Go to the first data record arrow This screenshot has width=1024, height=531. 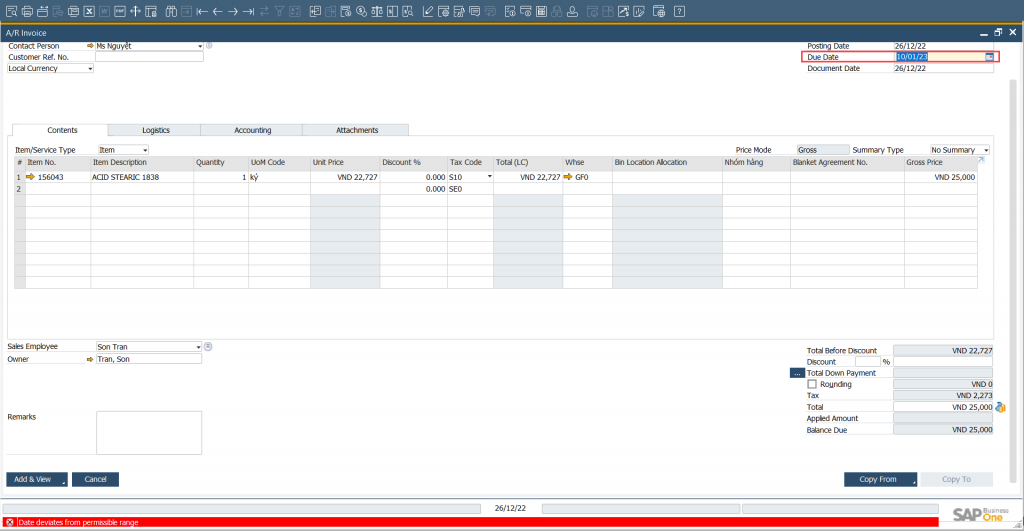[x=202, y=11]
